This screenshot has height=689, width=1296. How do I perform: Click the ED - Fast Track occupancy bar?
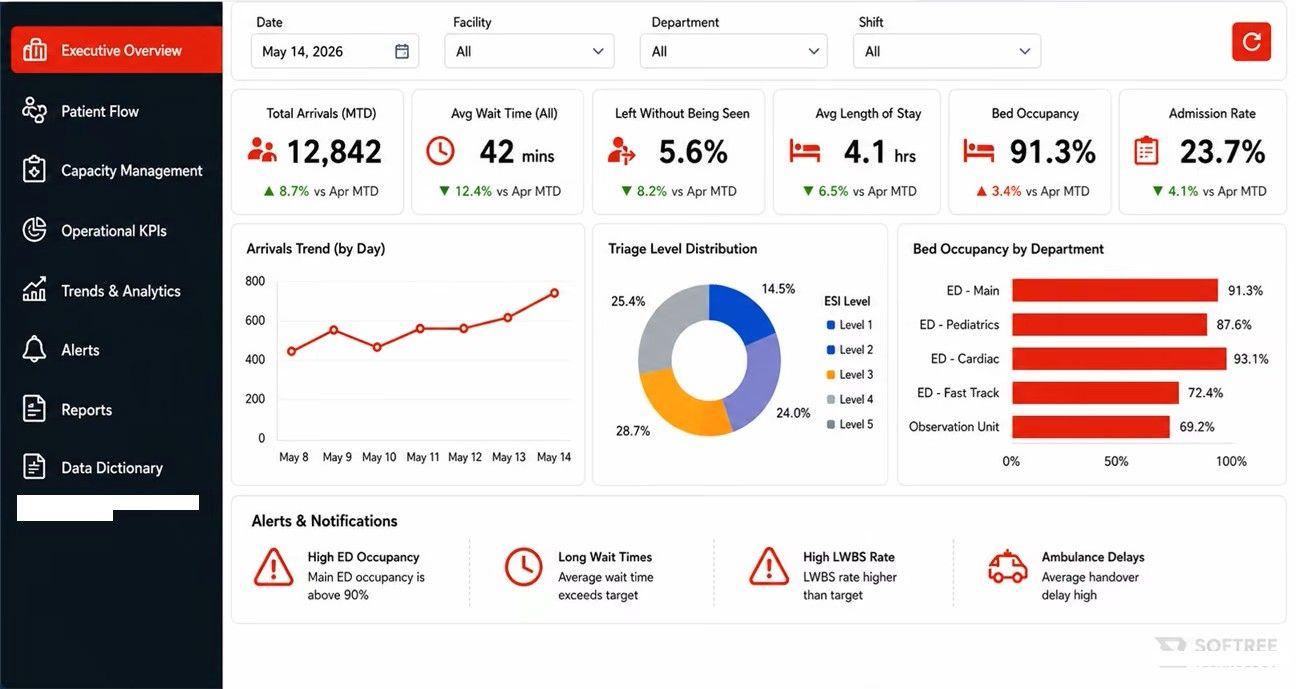(x=1094, y=392)
